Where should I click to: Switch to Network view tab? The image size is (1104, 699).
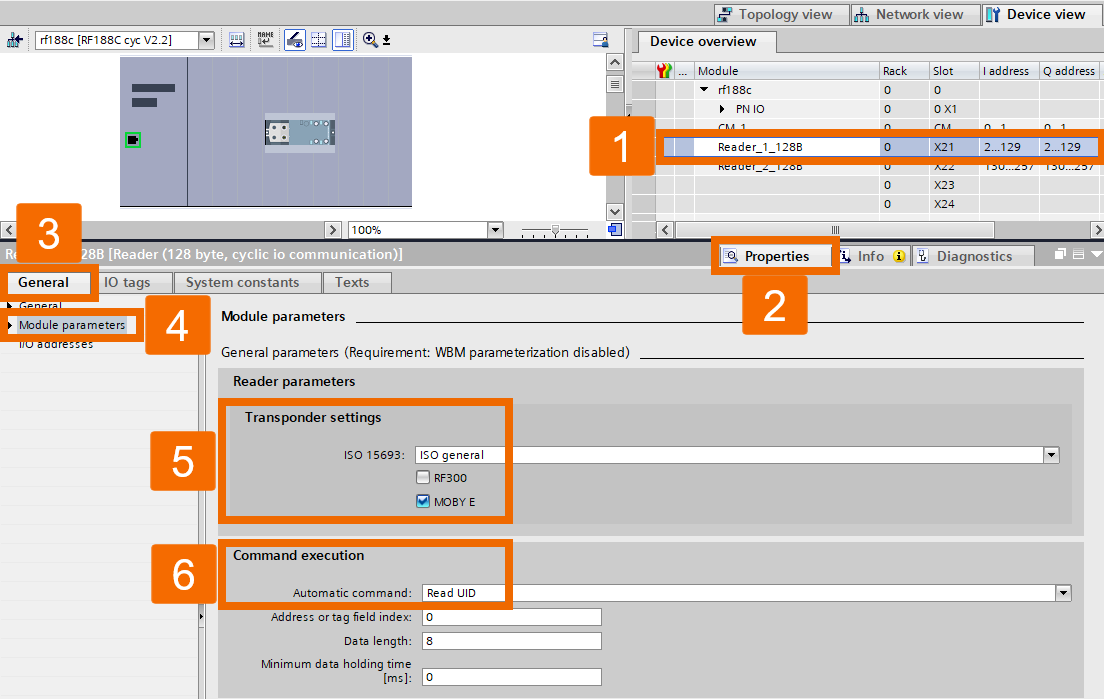(916, 15)
